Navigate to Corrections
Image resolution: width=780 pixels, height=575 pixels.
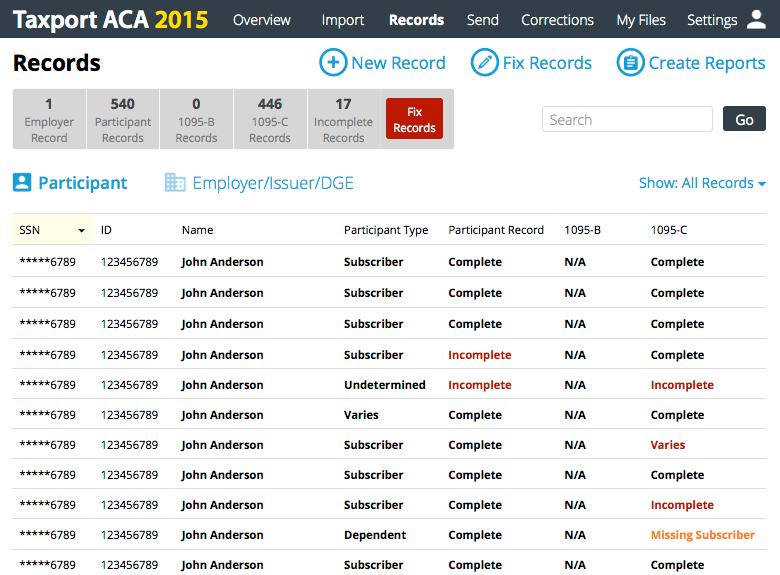tap(557, 20)
